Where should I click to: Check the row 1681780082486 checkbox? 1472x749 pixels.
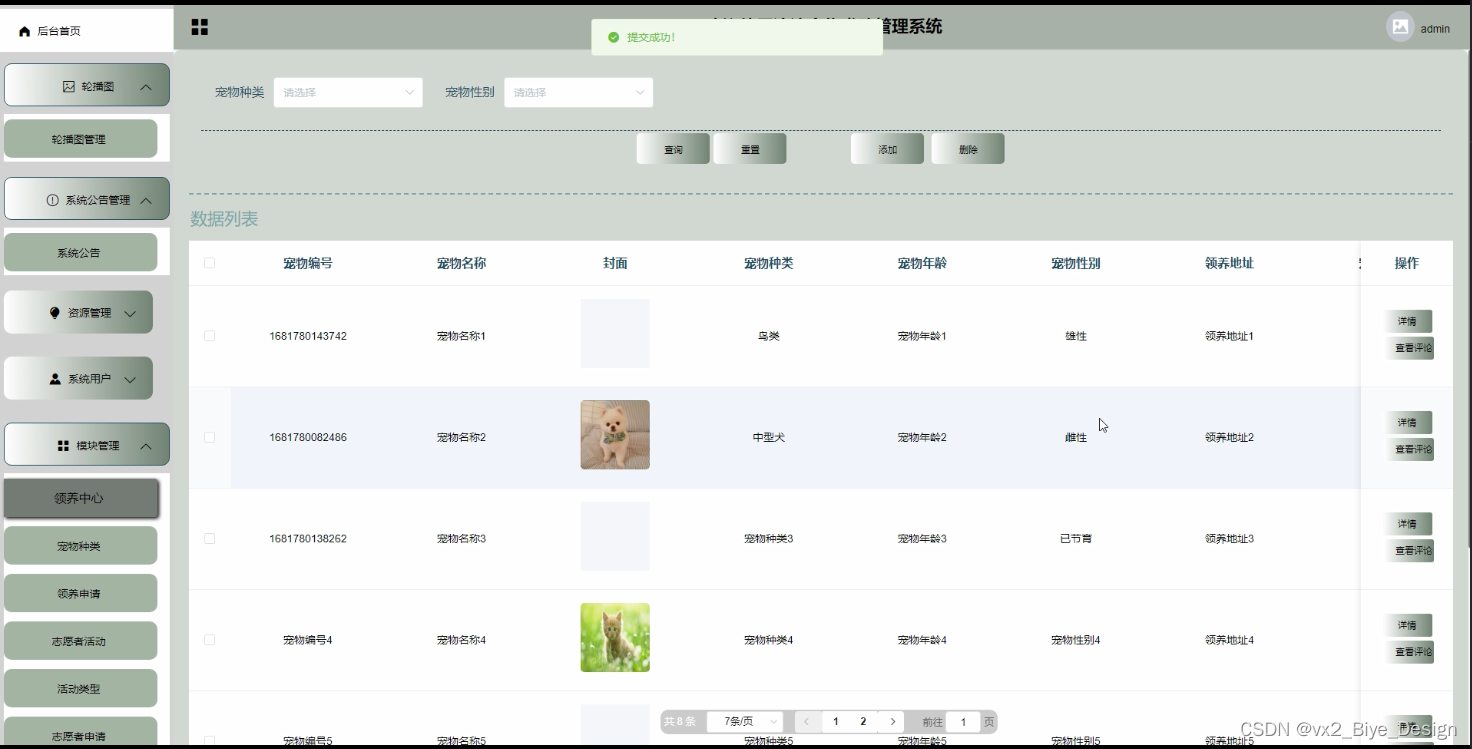(x=209, y=437)
